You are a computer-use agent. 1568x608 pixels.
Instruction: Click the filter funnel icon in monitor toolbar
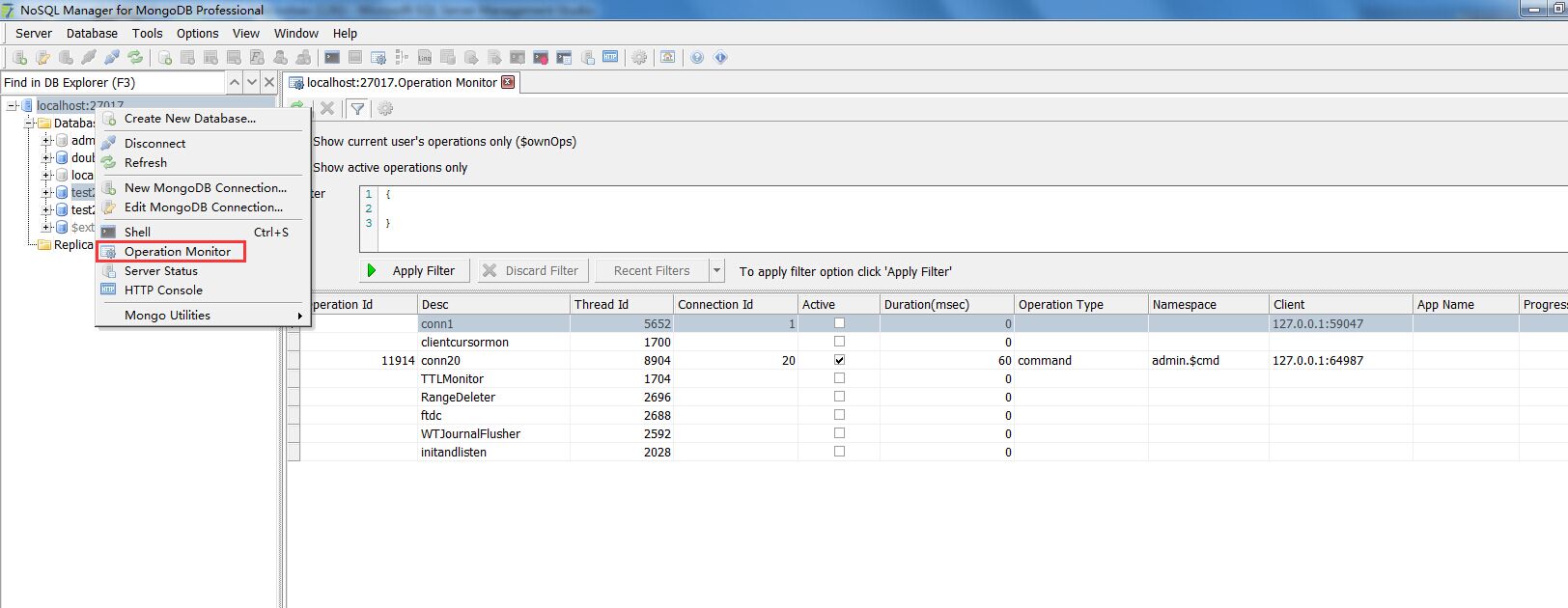coord(357,109)
